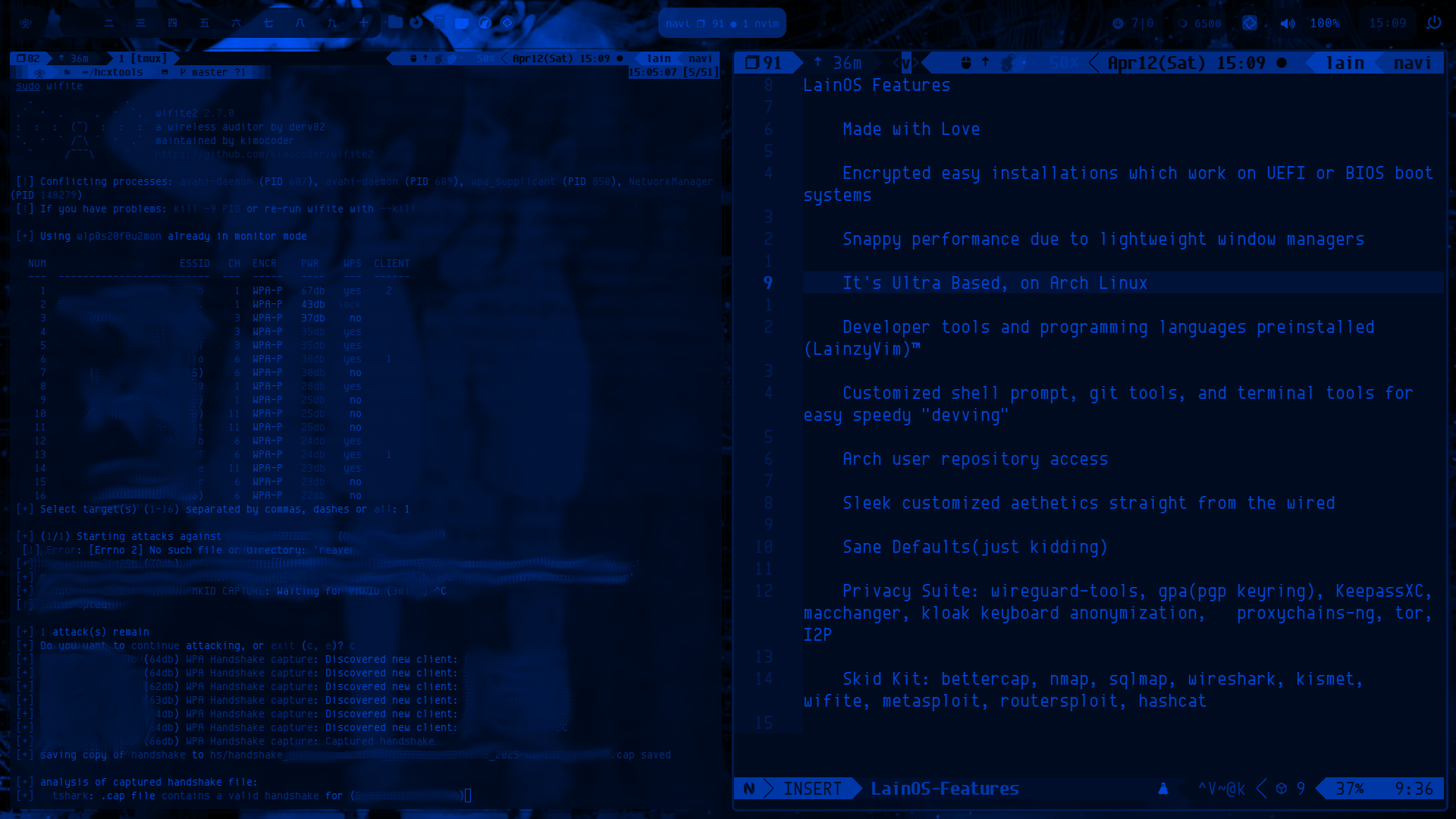Open the package updates indicator showing 7|0
This screenshot has width=1456, height=819.
coord(1133,24)
